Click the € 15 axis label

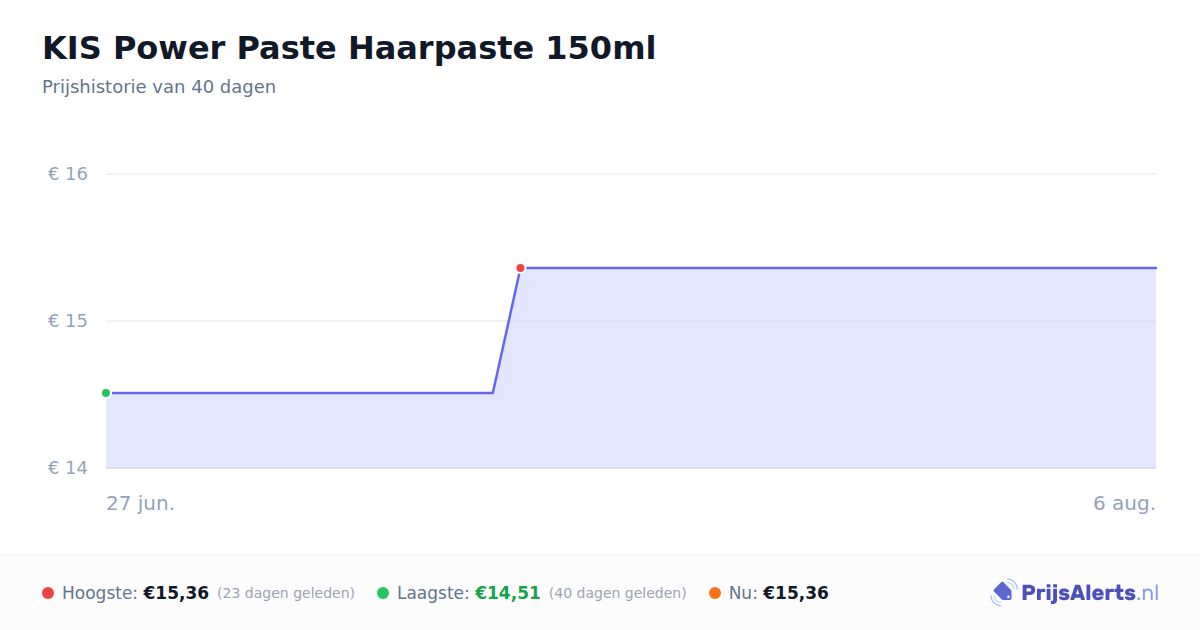[x=68, y=321]
